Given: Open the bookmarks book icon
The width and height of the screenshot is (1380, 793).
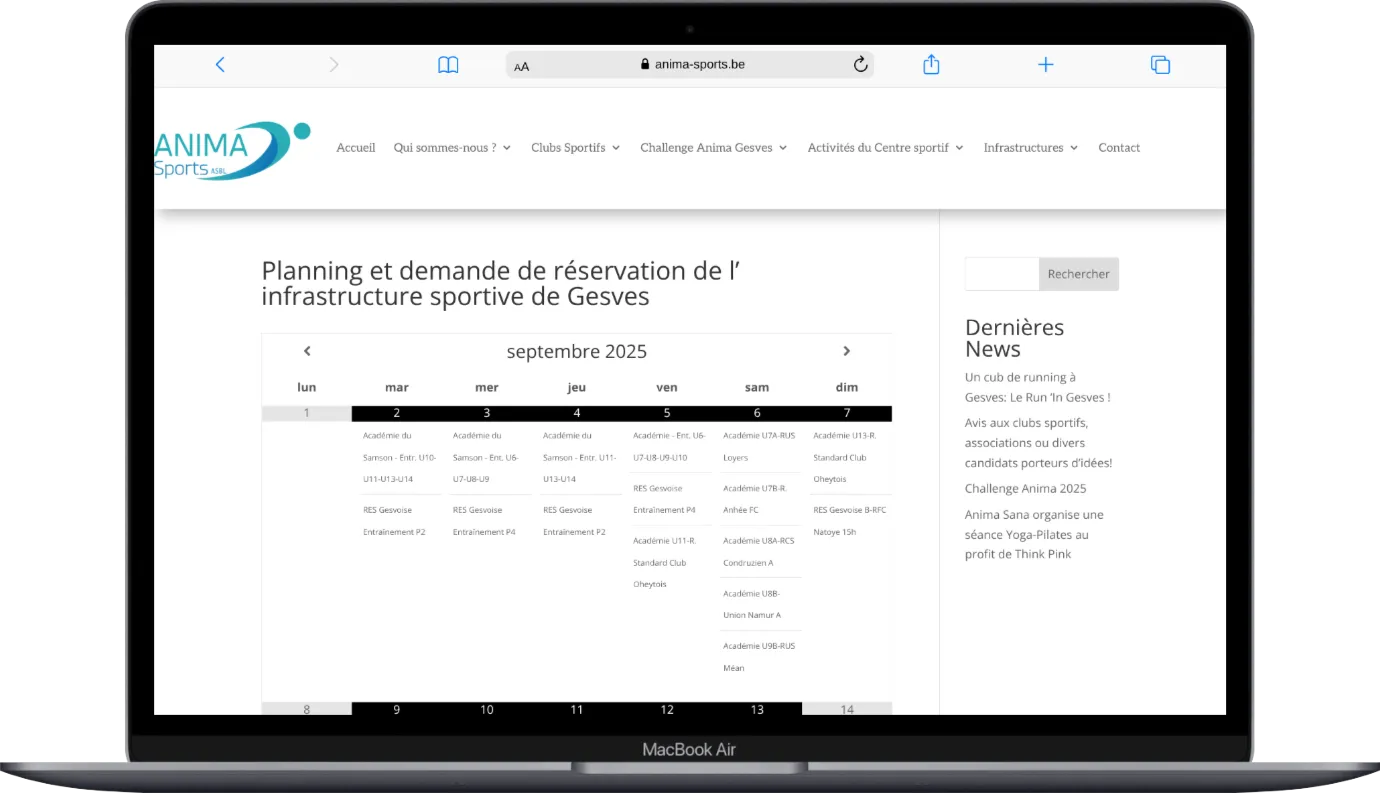Looking at the screenshot, I should pos(448,65).
